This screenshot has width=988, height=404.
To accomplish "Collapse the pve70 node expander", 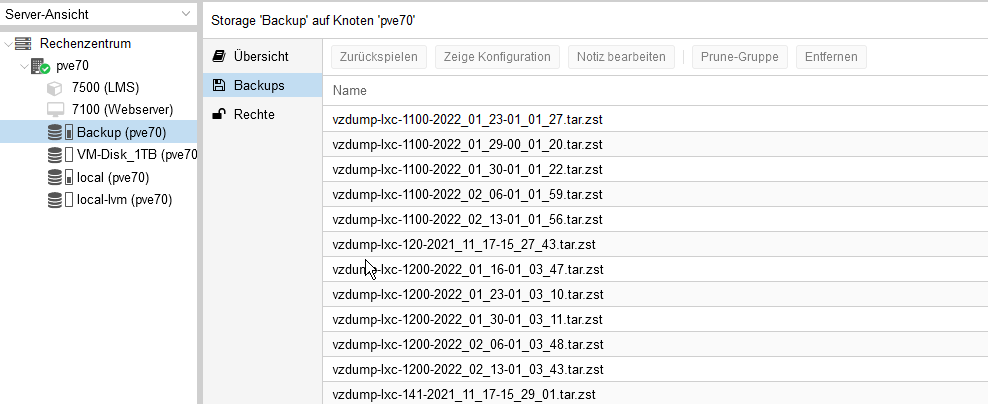I will pyautogui.click(x=23, y=66).
